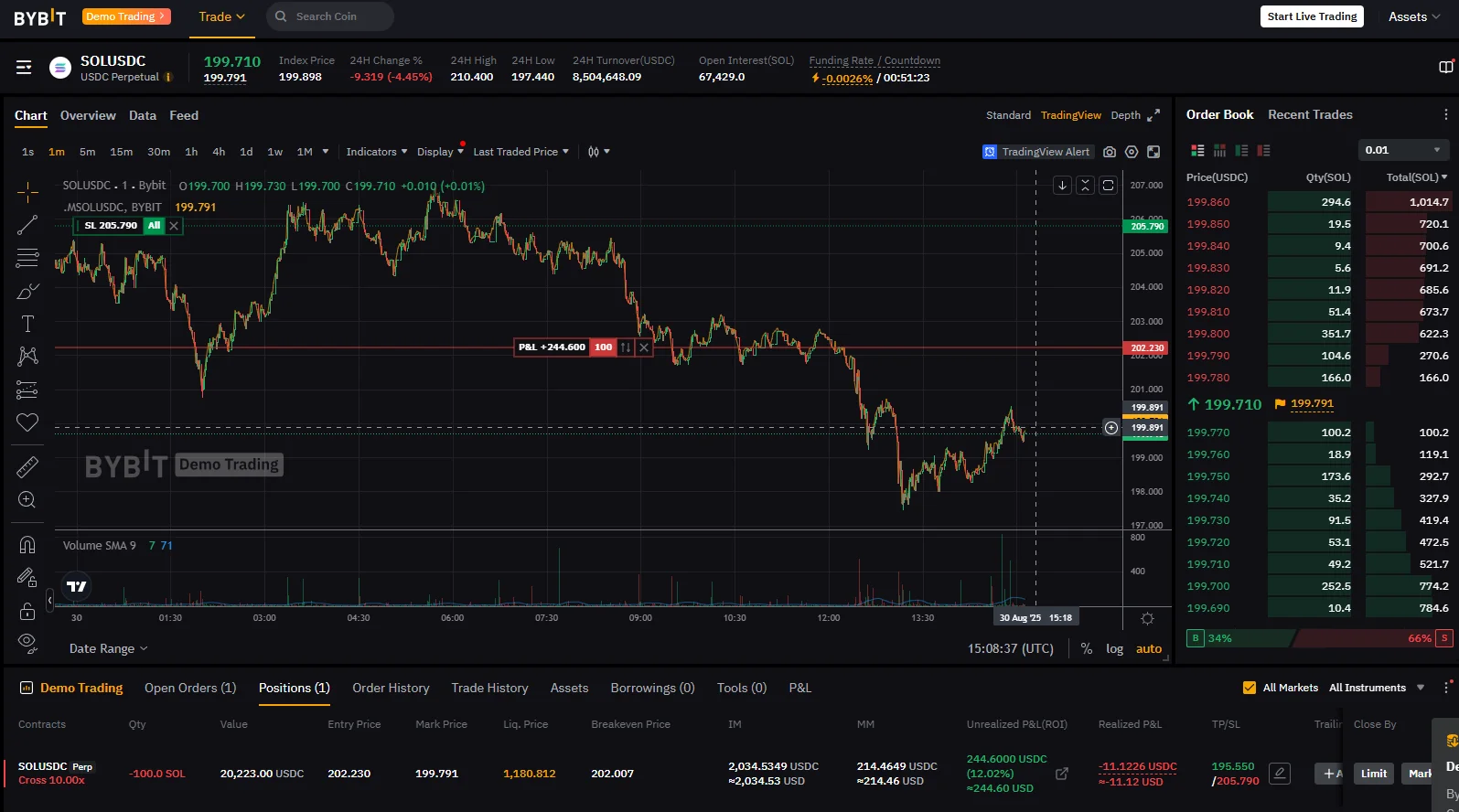Open the layout panel icon at top right
This screenshot has height=812, width=1459.
coord(1446,67)
